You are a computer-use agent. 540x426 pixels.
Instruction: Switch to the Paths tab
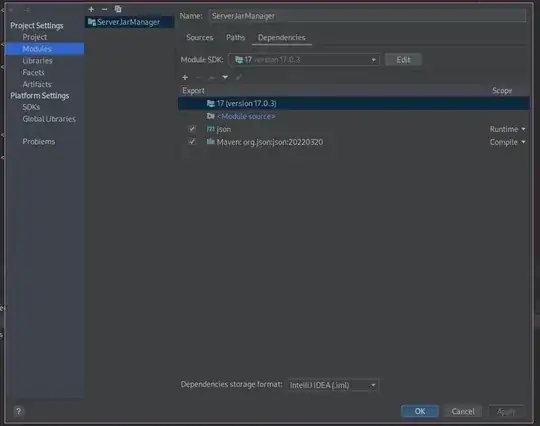236,38
